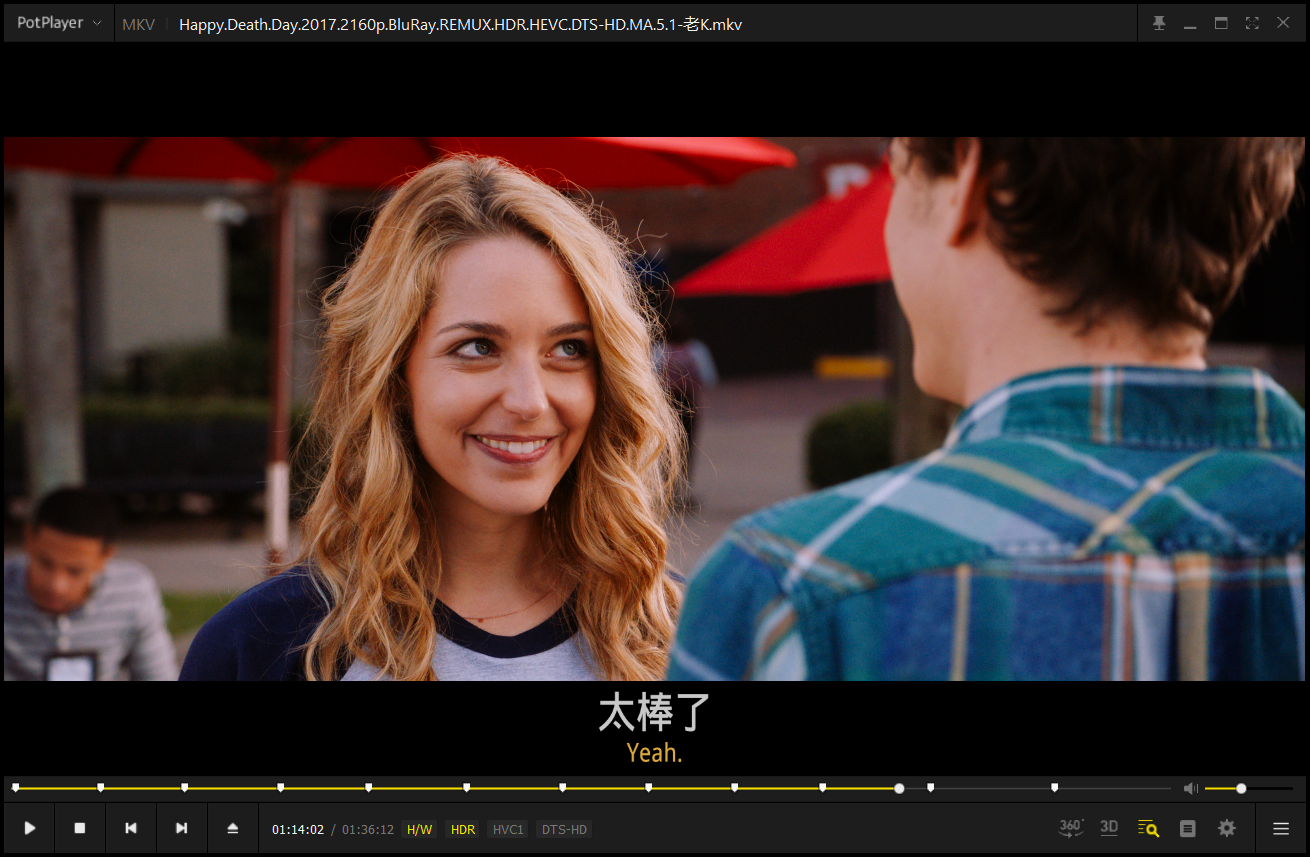Click the DTS-HD audio codec badge
Image resolution: width=1310 pixels, height=857 pixels.
564,829
